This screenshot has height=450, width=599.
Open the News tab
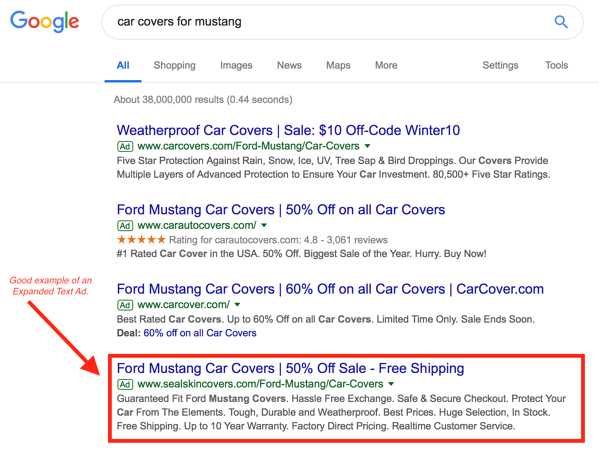[289, 65]
